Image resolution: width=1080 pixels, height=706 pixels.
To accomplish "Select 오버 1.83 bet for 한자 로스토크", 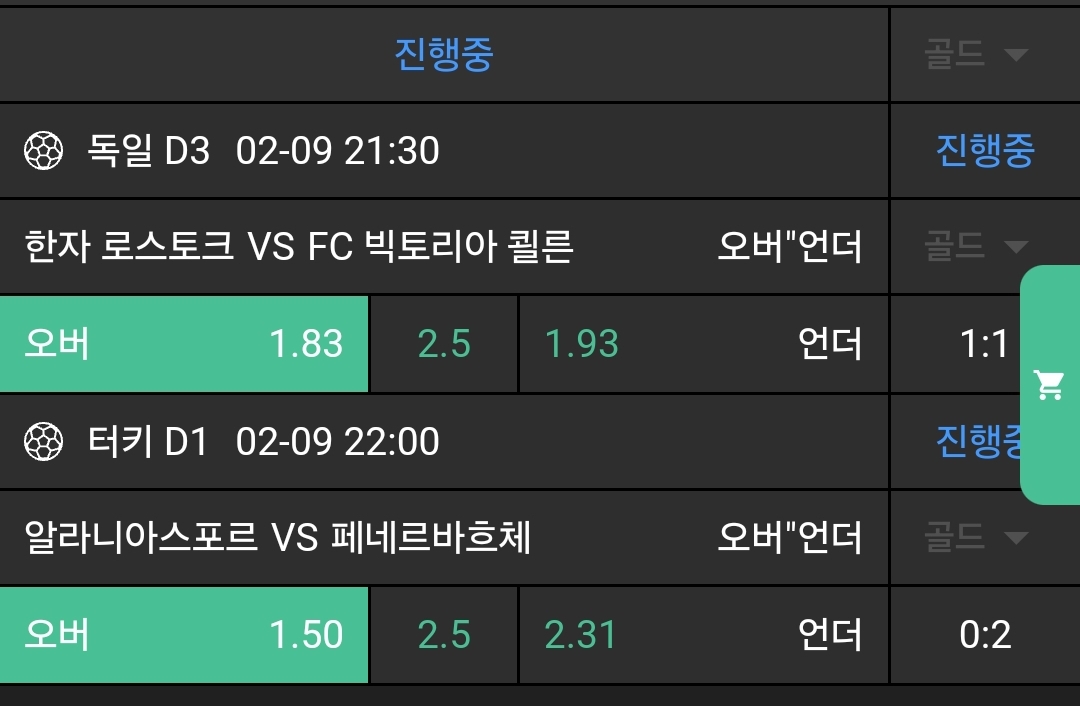I will tap(184, 344).
